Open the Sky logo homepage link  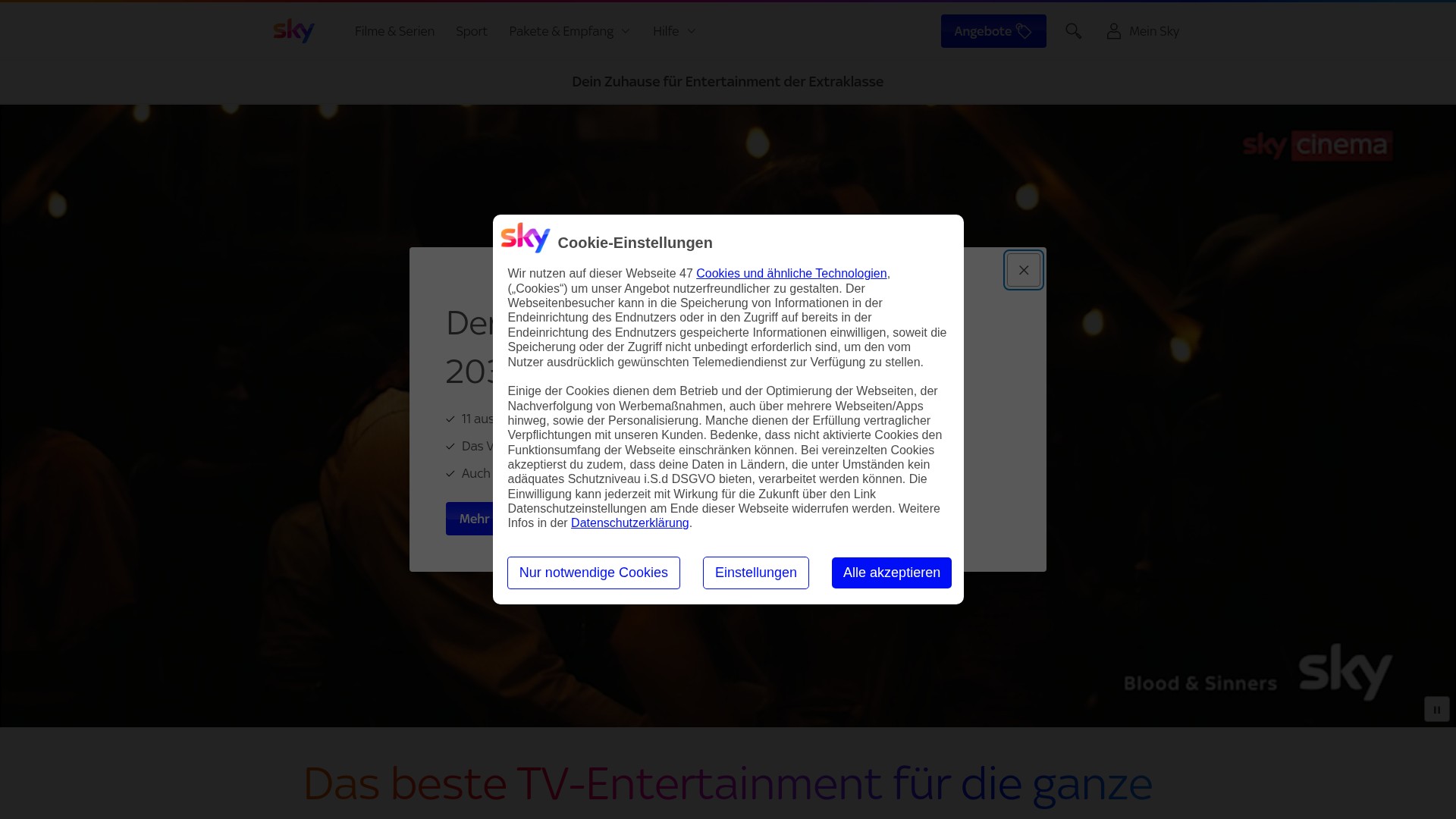(294, 31)
